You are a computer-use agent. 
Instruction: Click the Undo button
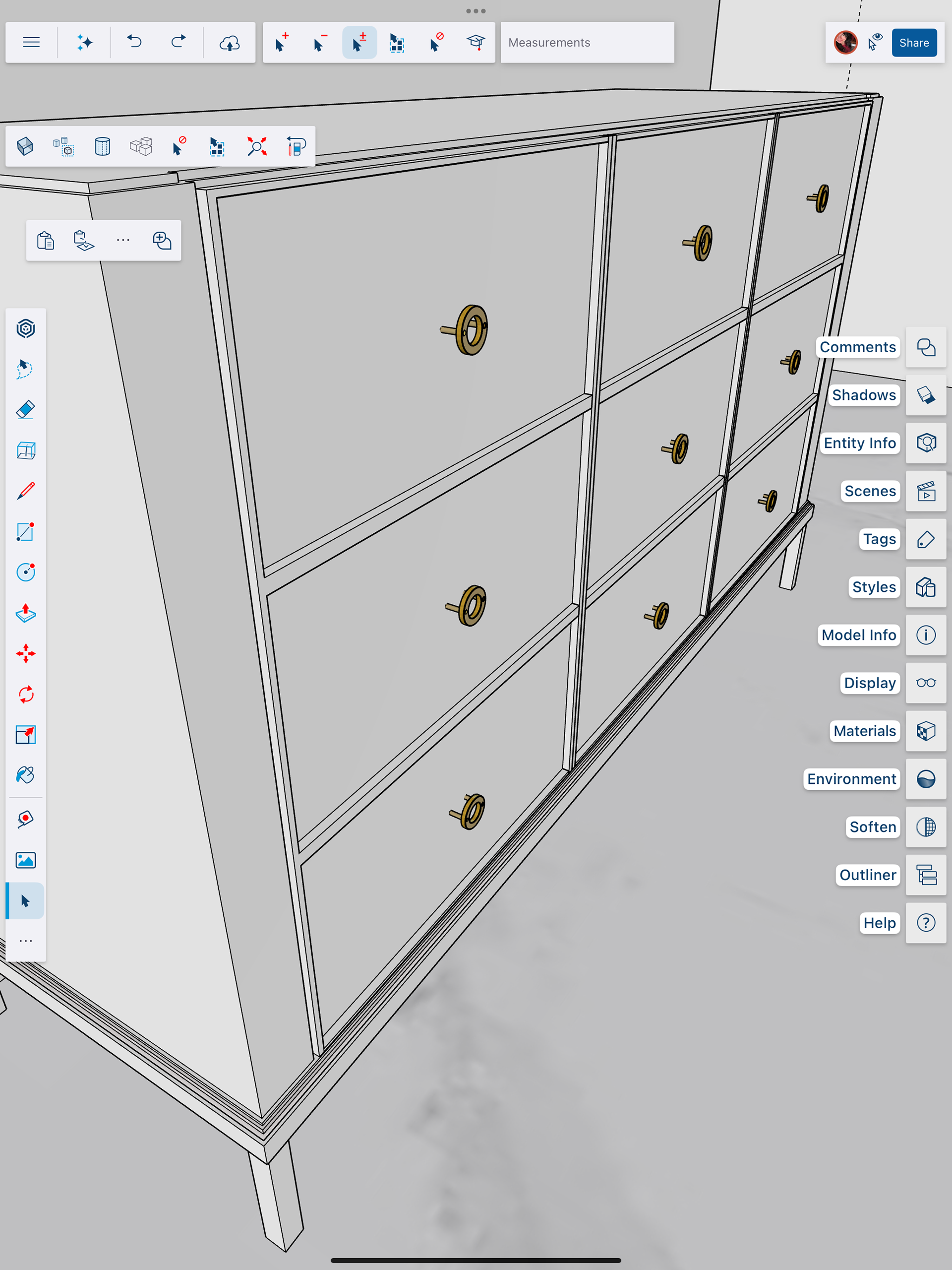[x=134, y=43]
